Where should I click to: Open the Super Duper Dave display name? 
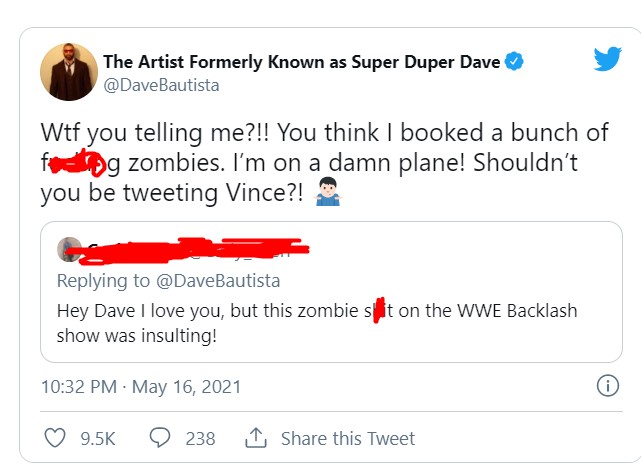[300, 62]
